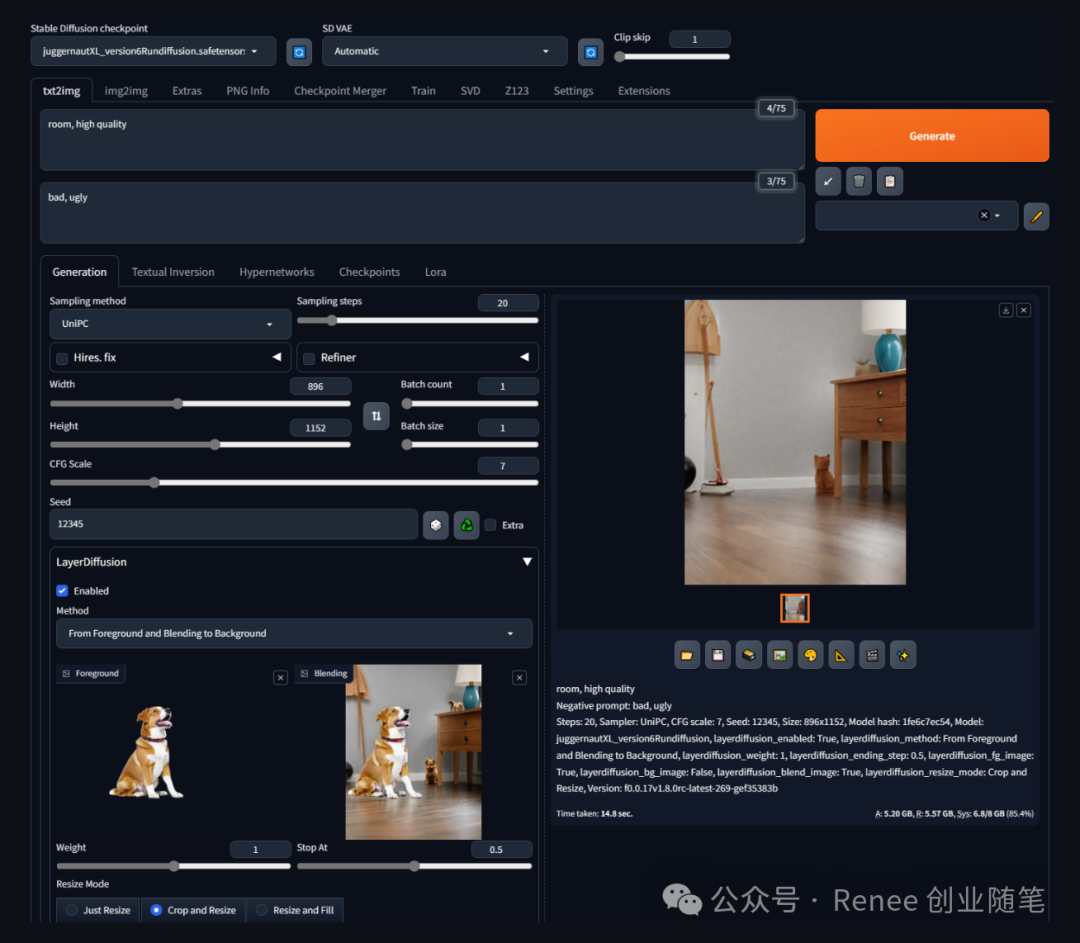The width and height of the screenshot is (1080, 943).
Task: Switch to the img2img tab
Action: pyautogui.click(x=126, y=91)
